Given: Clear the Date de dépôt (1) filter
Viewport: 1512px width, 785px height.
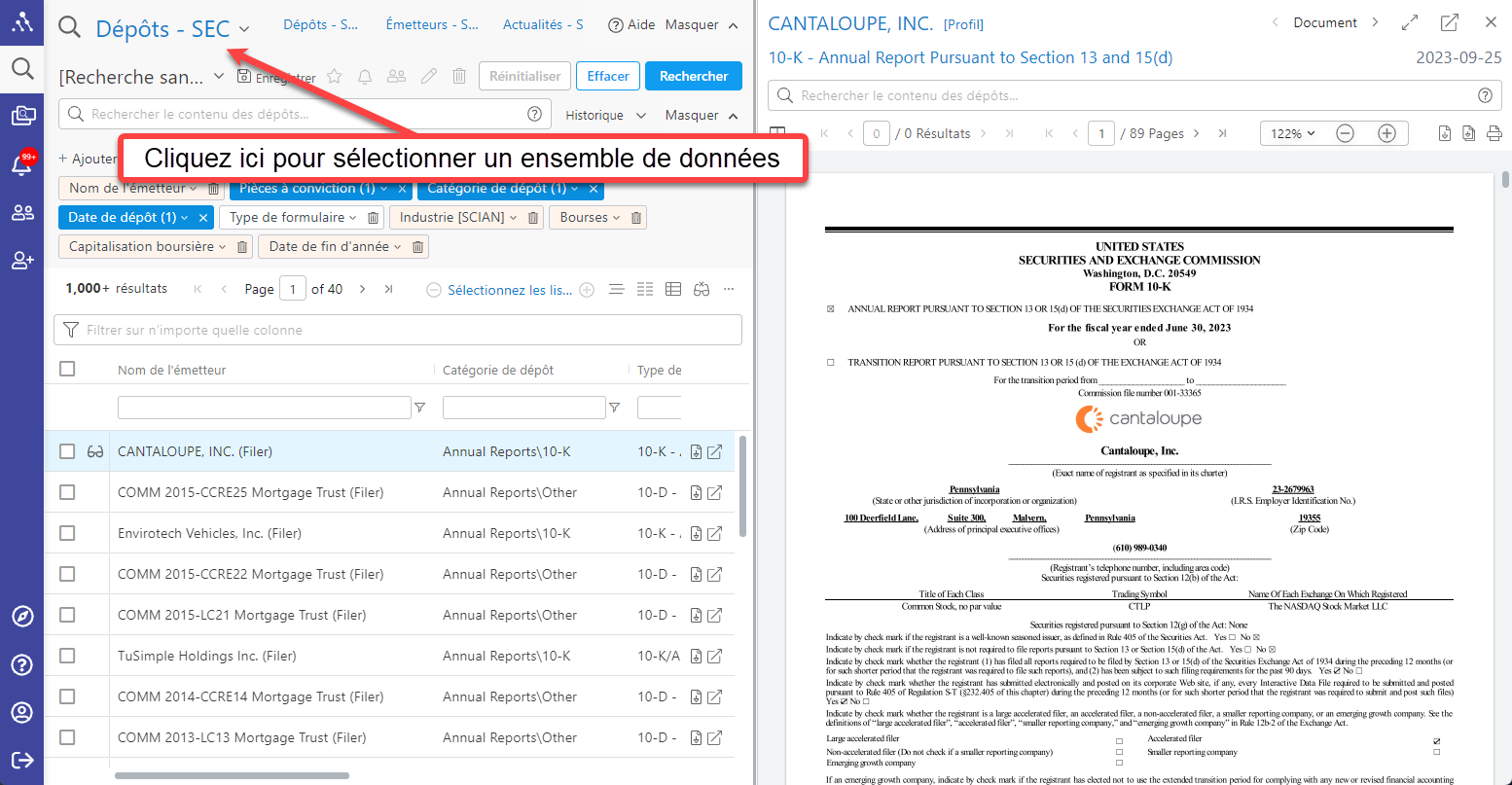Looking at the screenshot, I should [203, 218].
